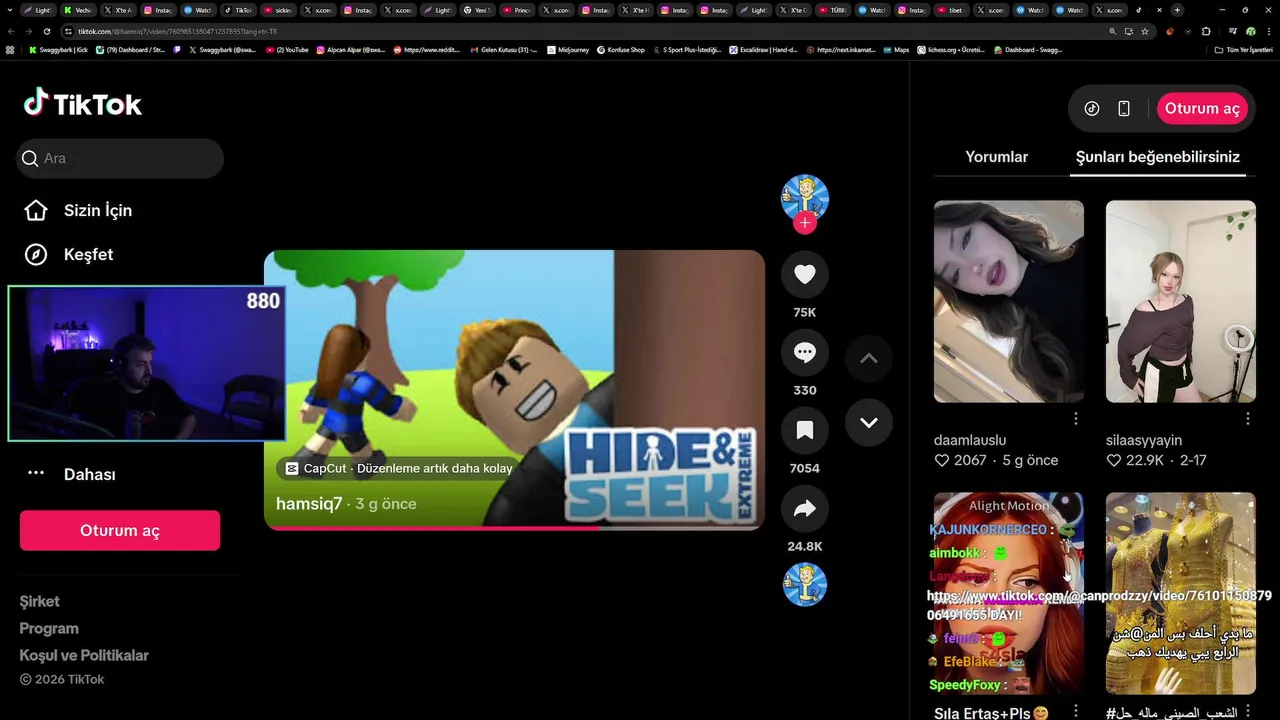Save the video with the bookmark icon
1280x720 pixels.
805,430
